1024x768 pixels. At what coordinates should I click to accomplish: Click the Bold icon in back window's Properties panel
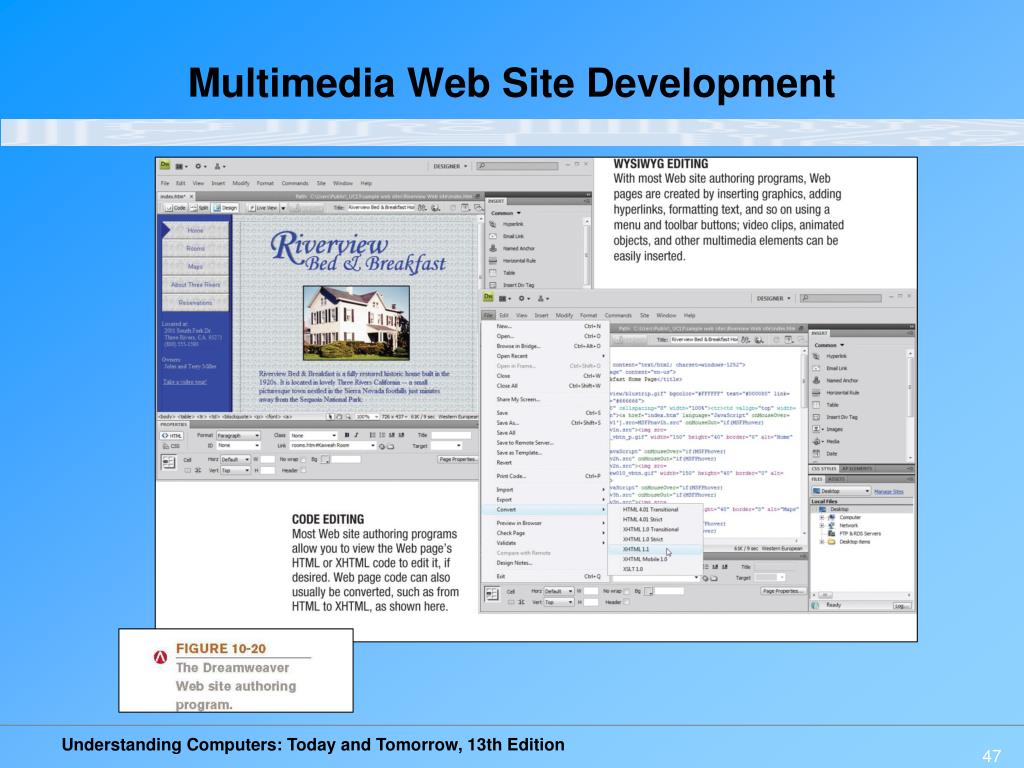point(347,435)
